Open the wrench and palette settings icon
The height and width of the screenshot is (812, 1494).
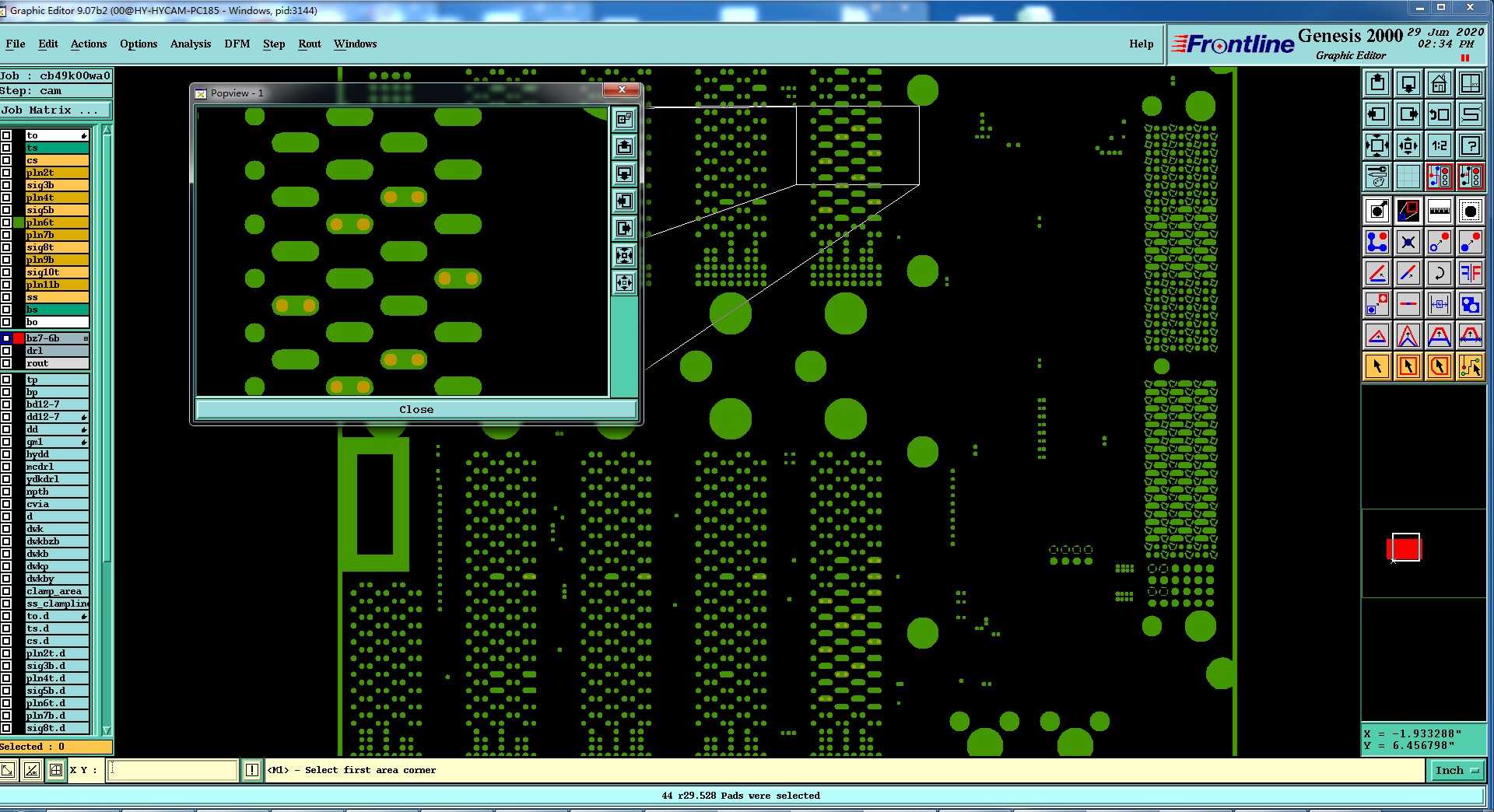[x=1377, y=177]
